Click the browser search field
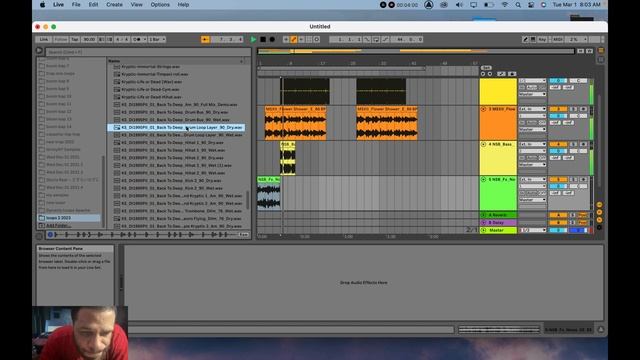 148,52
